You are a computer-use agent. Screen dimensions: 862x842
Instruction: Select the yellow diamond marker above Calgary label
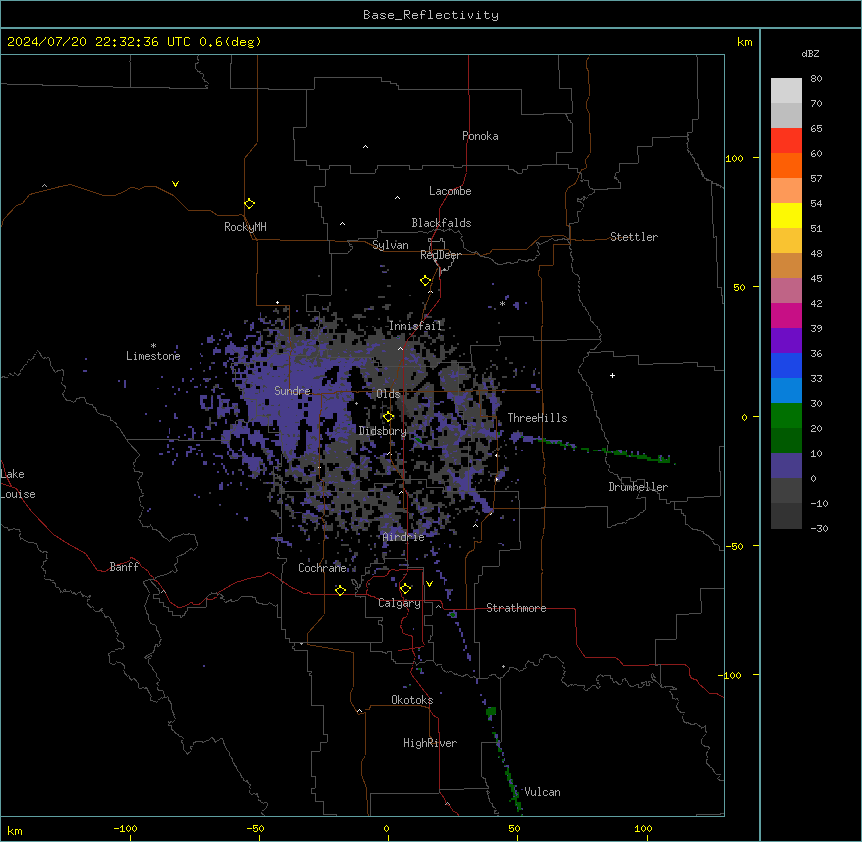pos(405,589)
